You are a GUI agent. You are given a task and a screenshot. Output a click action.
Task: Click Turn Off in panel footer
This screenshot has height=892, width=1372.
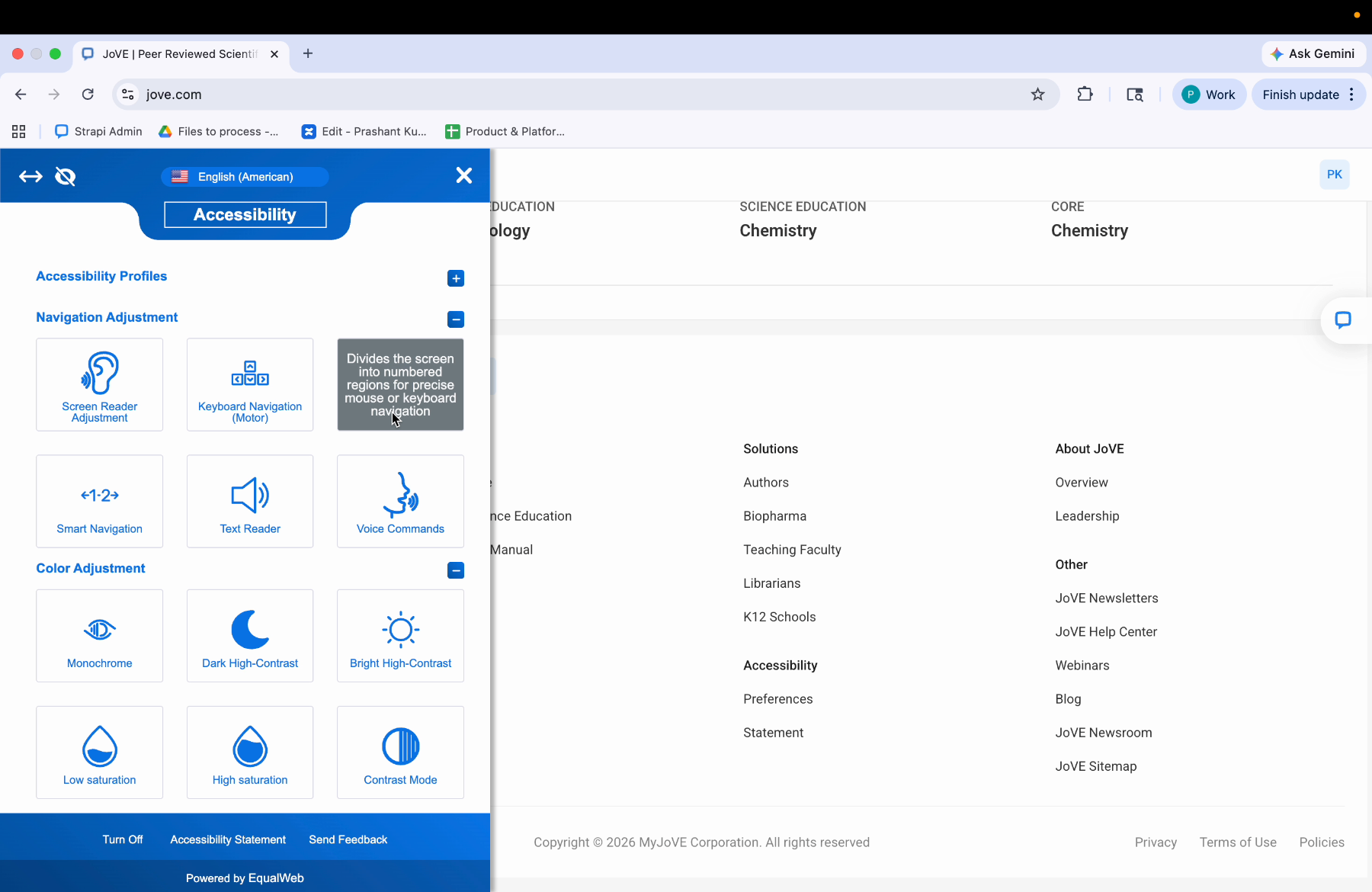pyautogui.click(x=123, y=839)
